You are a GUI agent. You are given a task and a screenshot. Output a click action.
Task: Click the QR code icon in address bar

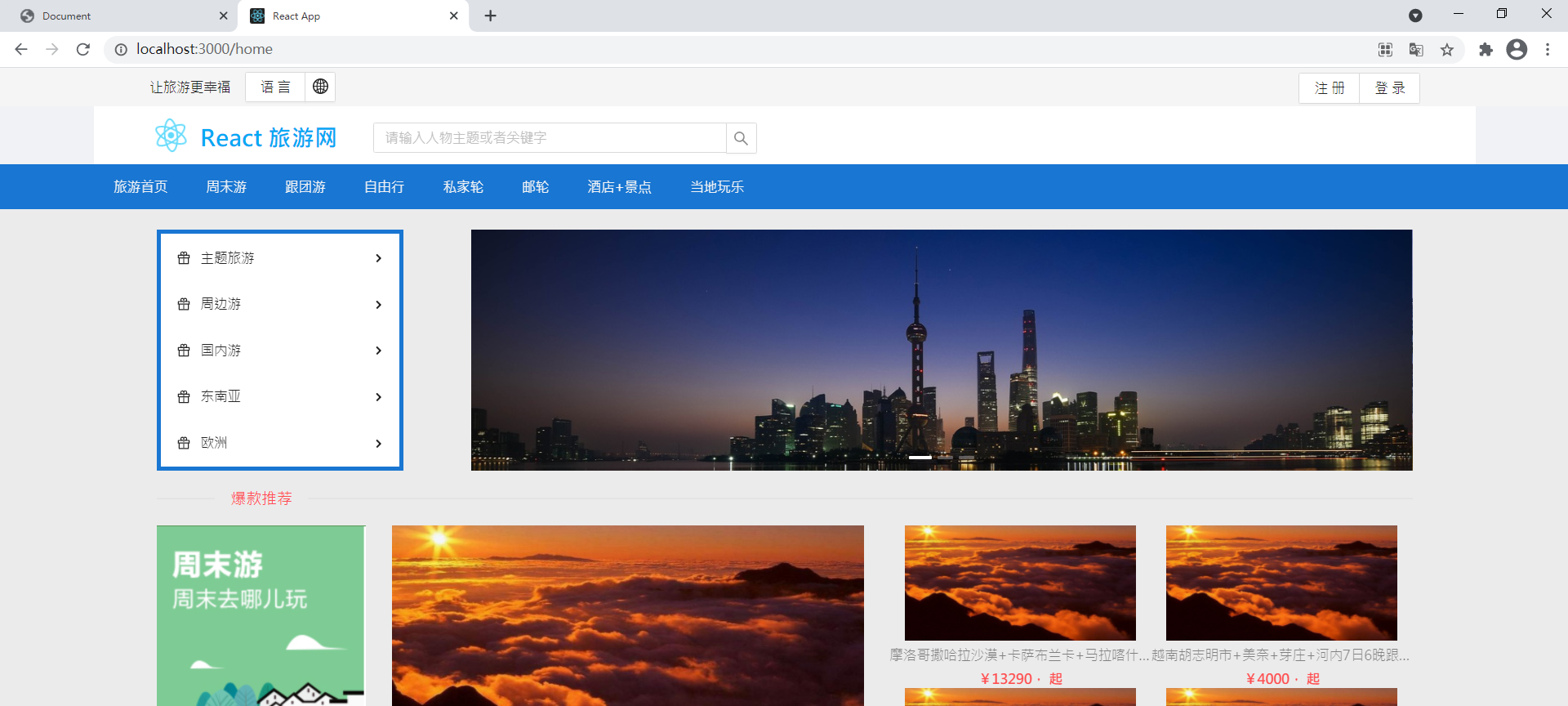1385,50
